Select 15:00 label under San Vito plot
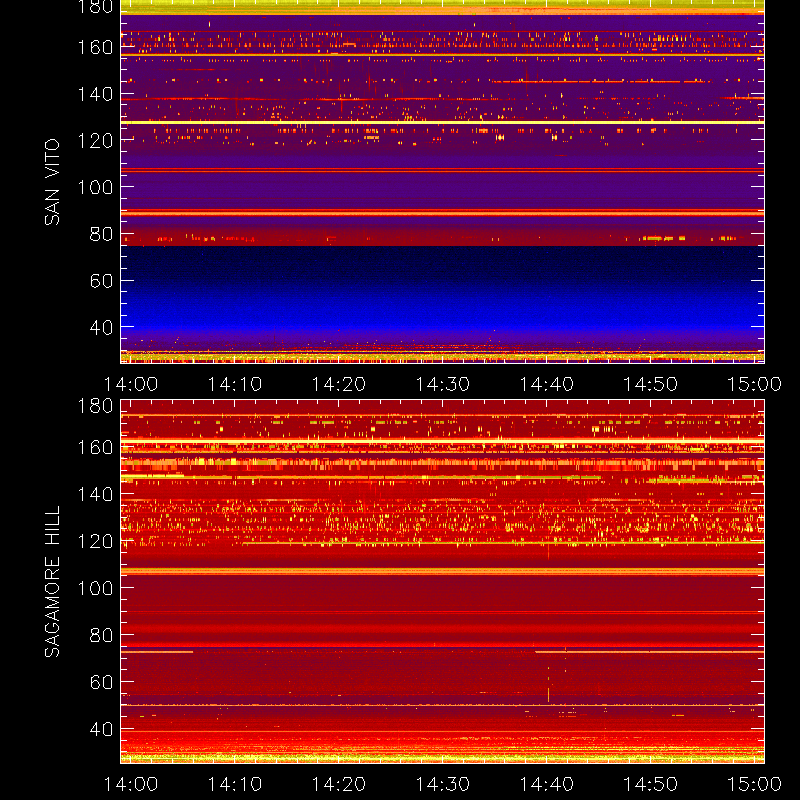Image resolution: width=800 pixels, height=800 pixels. pos(754,384)
